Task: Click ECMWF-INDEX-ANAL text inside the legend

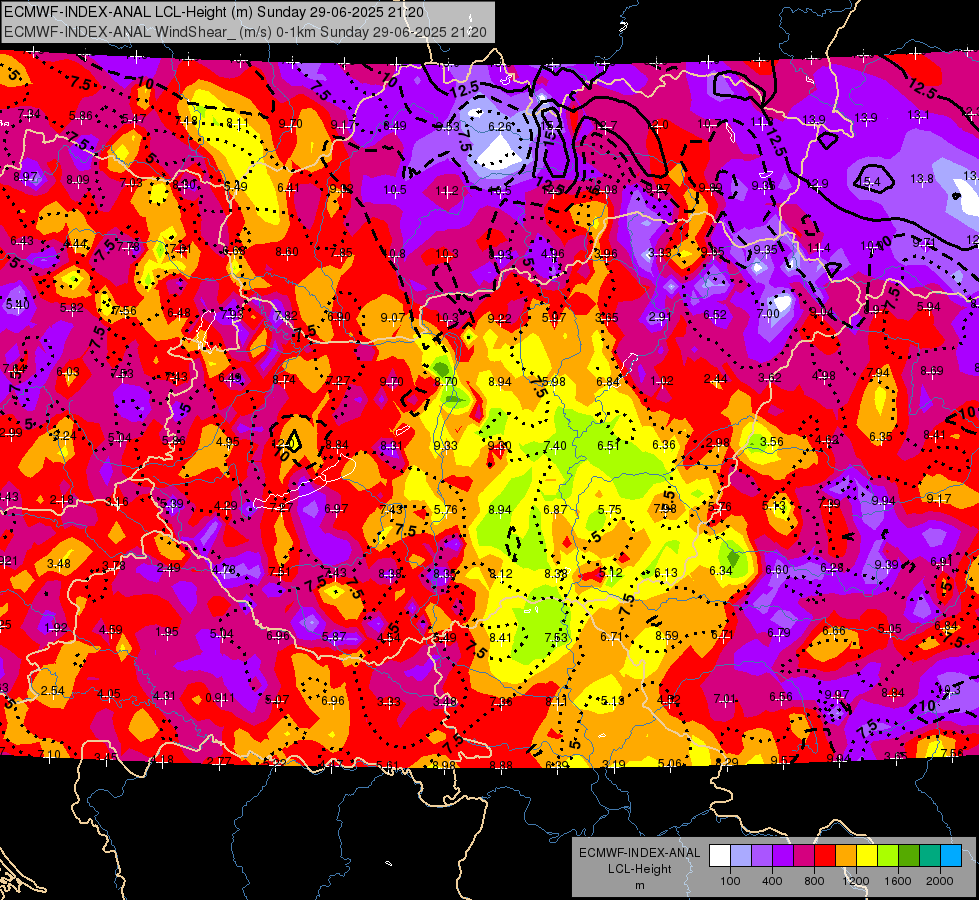Action: tap(639, 853)
